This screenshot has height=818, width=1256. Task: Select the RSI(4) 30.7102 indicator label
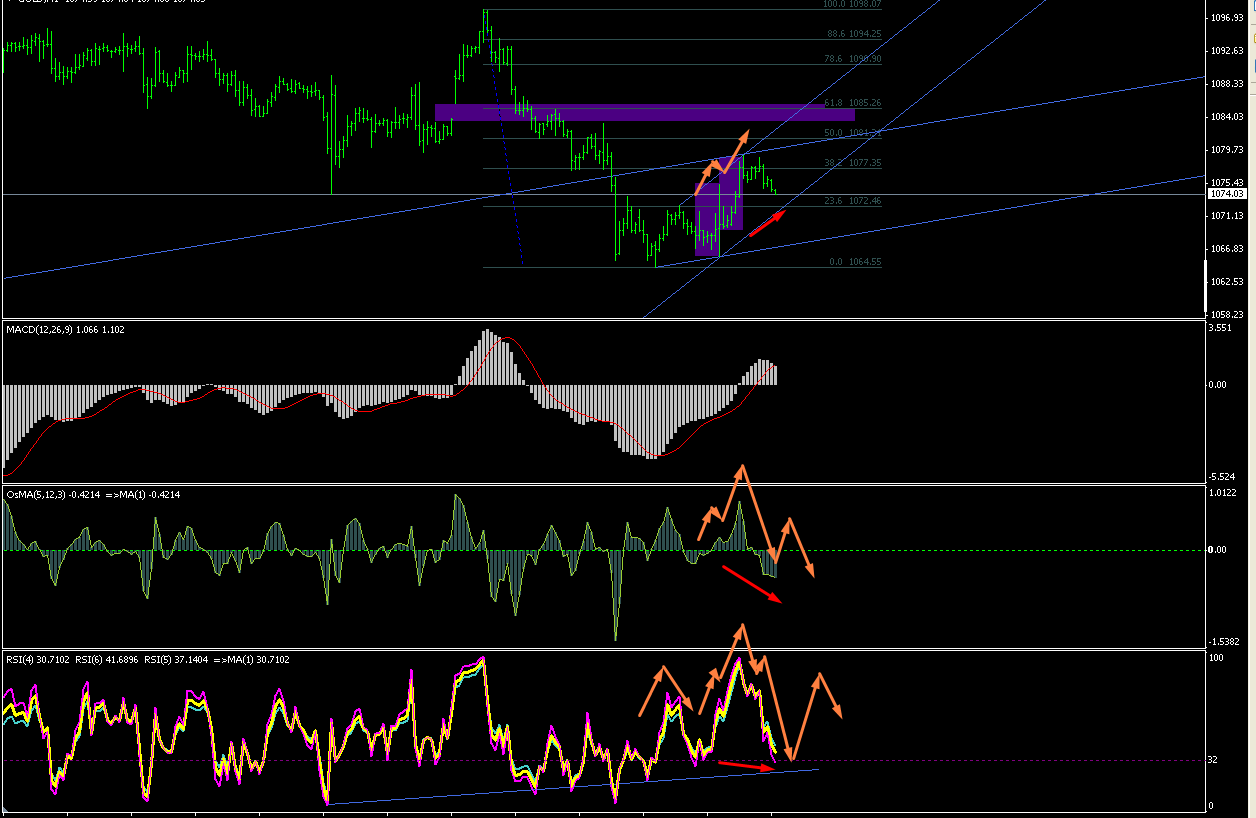point(40,659)
